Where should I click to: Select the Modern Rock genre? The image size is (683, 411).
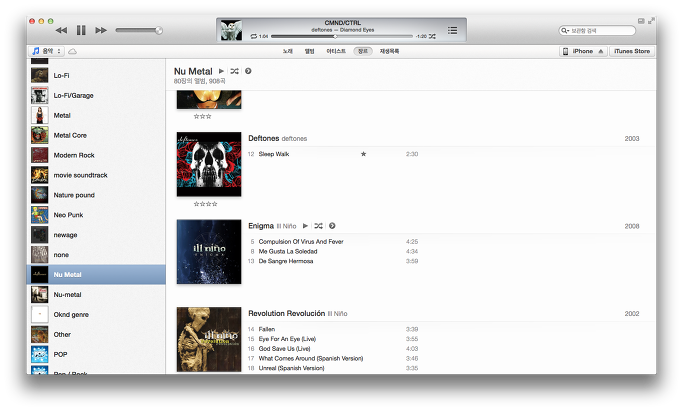coord(96,155)
